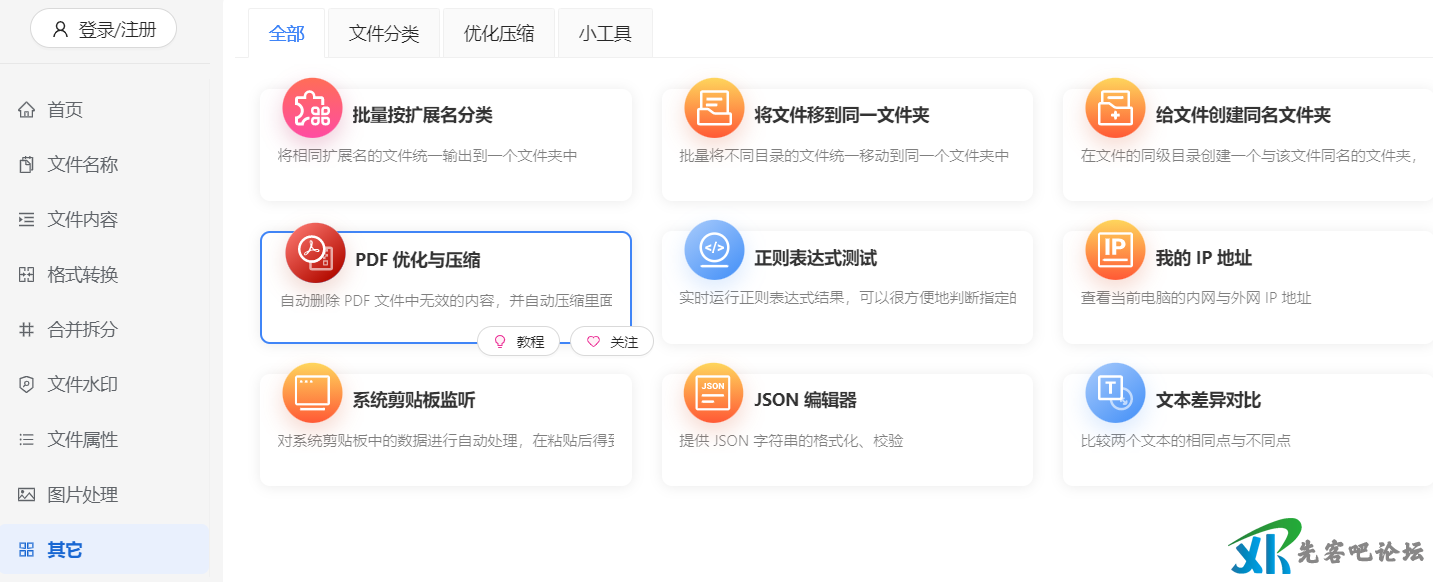The height and width of the screenshot is (582, 1433).
Task: Open the 小工具 tab
Action: click(x=605, y=34)
